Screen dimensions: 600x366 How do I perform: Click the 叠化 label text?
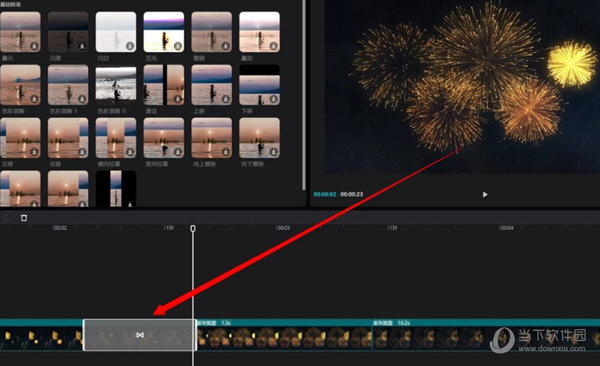[x=7, y=58]
